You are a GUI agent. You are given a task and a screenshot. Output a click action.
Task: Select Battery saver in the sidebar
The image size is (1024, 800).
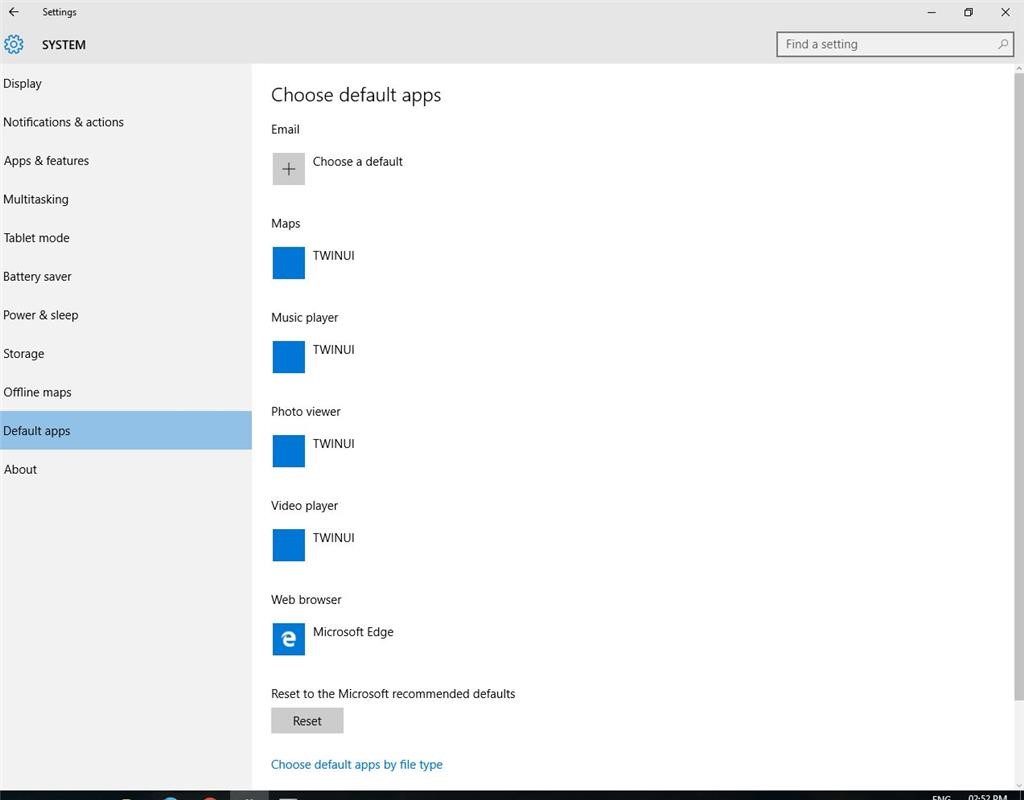[x=125, y=276]
